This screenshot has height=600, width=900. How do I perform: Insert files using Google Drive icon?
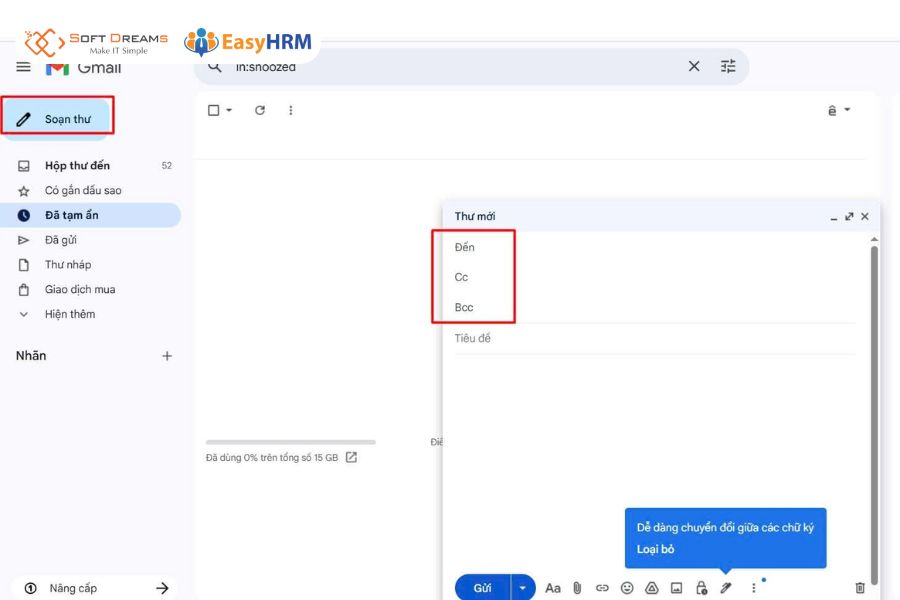pos(652,588)
